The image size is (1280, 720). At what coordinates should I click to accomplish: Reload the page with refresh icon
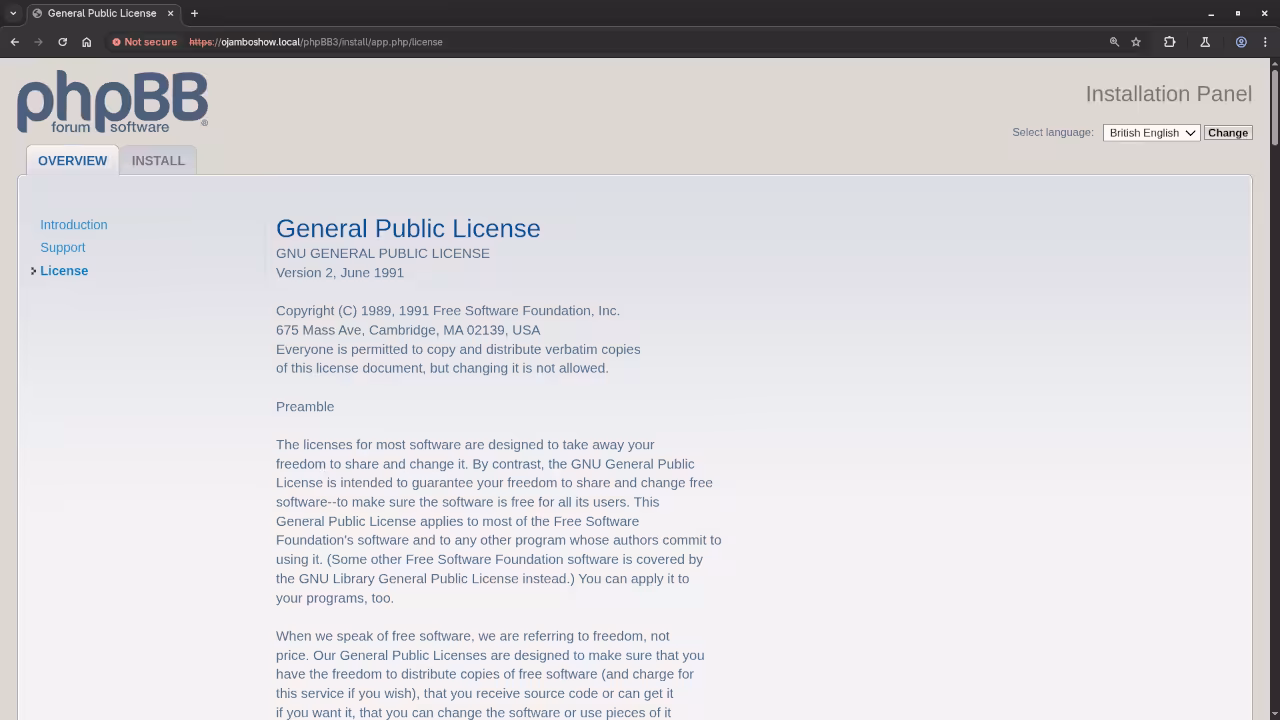63,42
